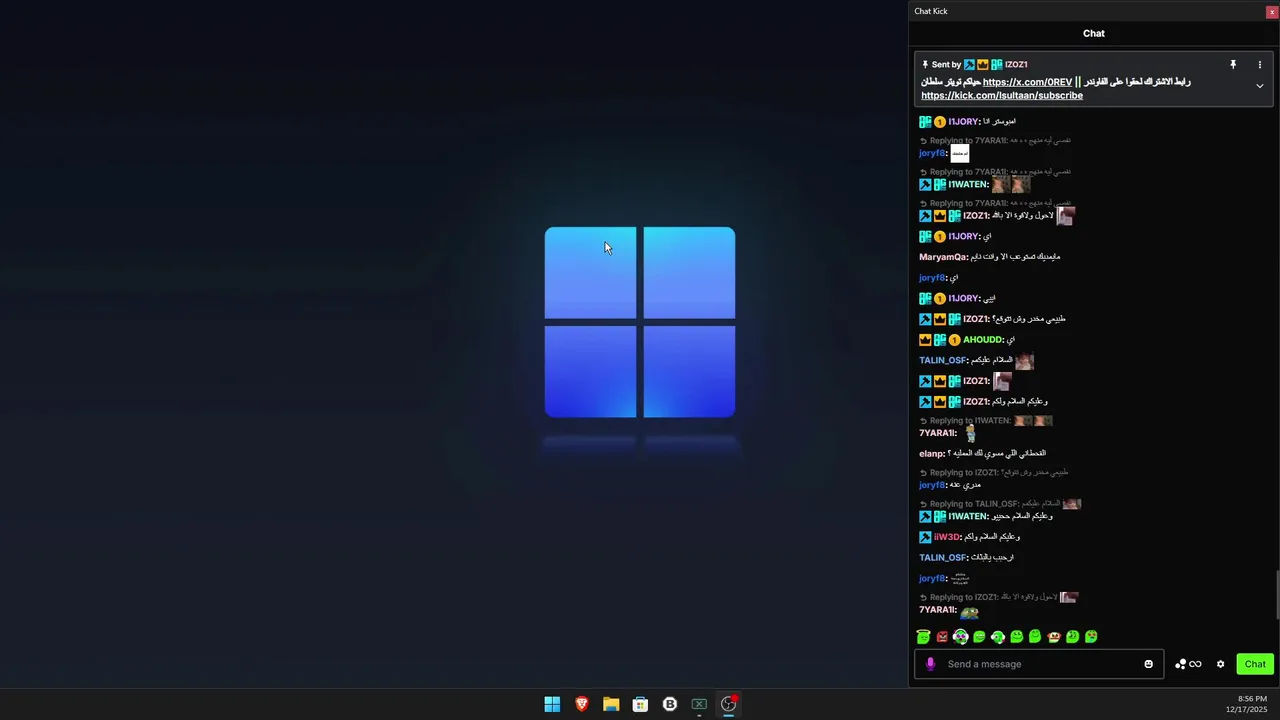1280x720 pixels.
Task: Open chat settings gear
Action: pos(1220,664)
